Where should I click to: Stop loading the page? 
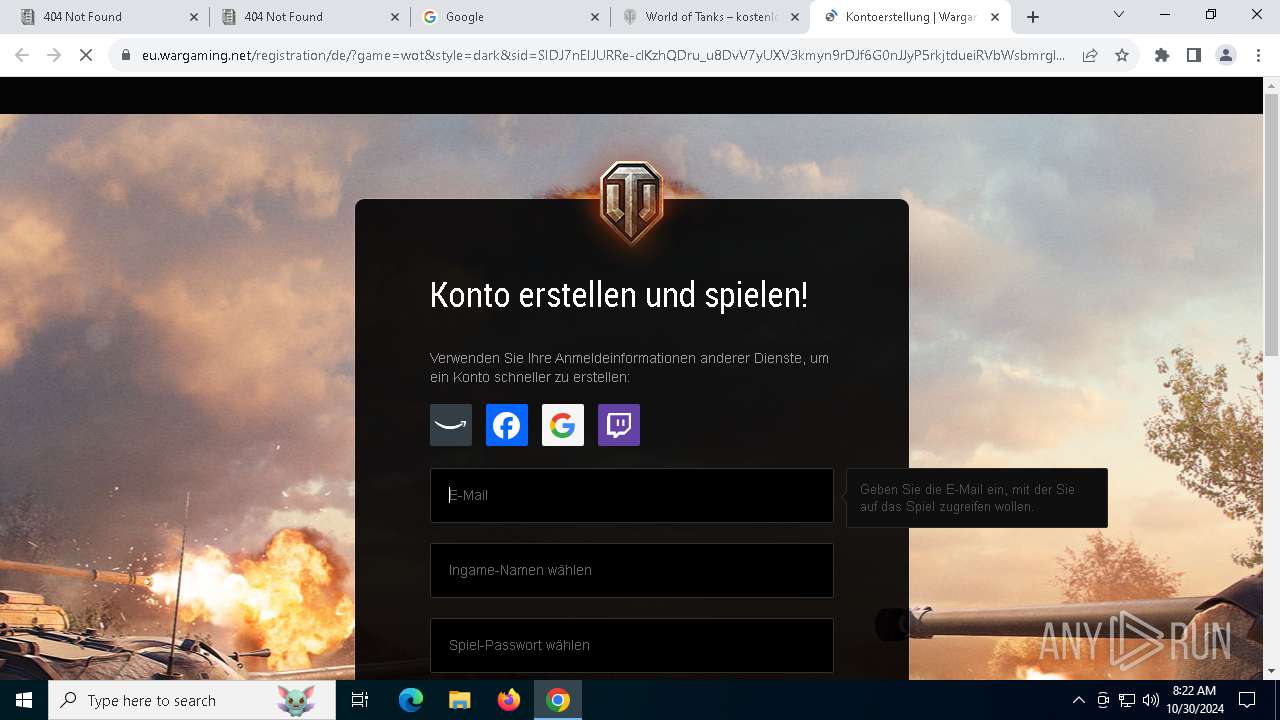click(86, 56)
